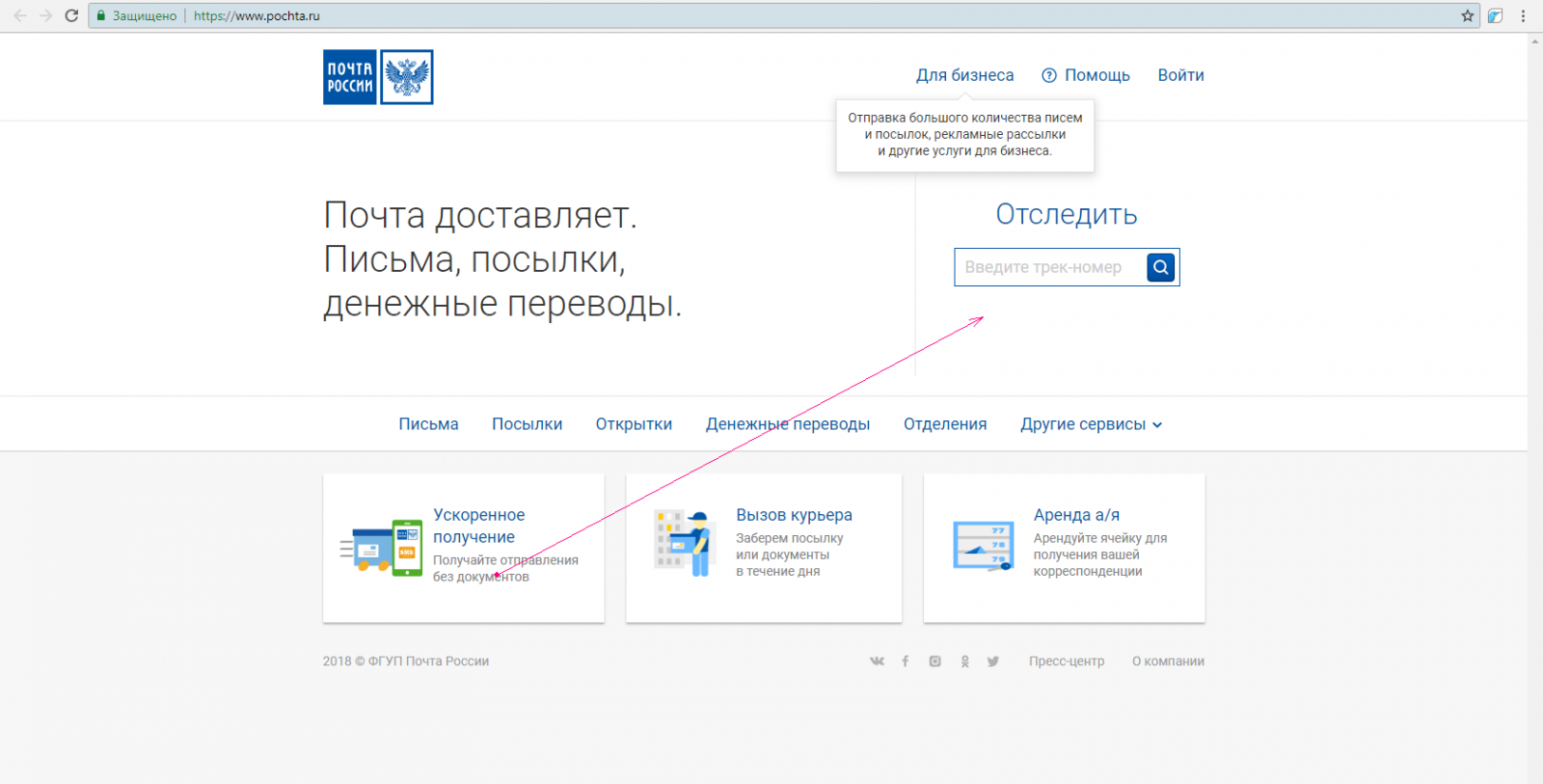
Task: Click Войти to sign in
Action: 1180,75
